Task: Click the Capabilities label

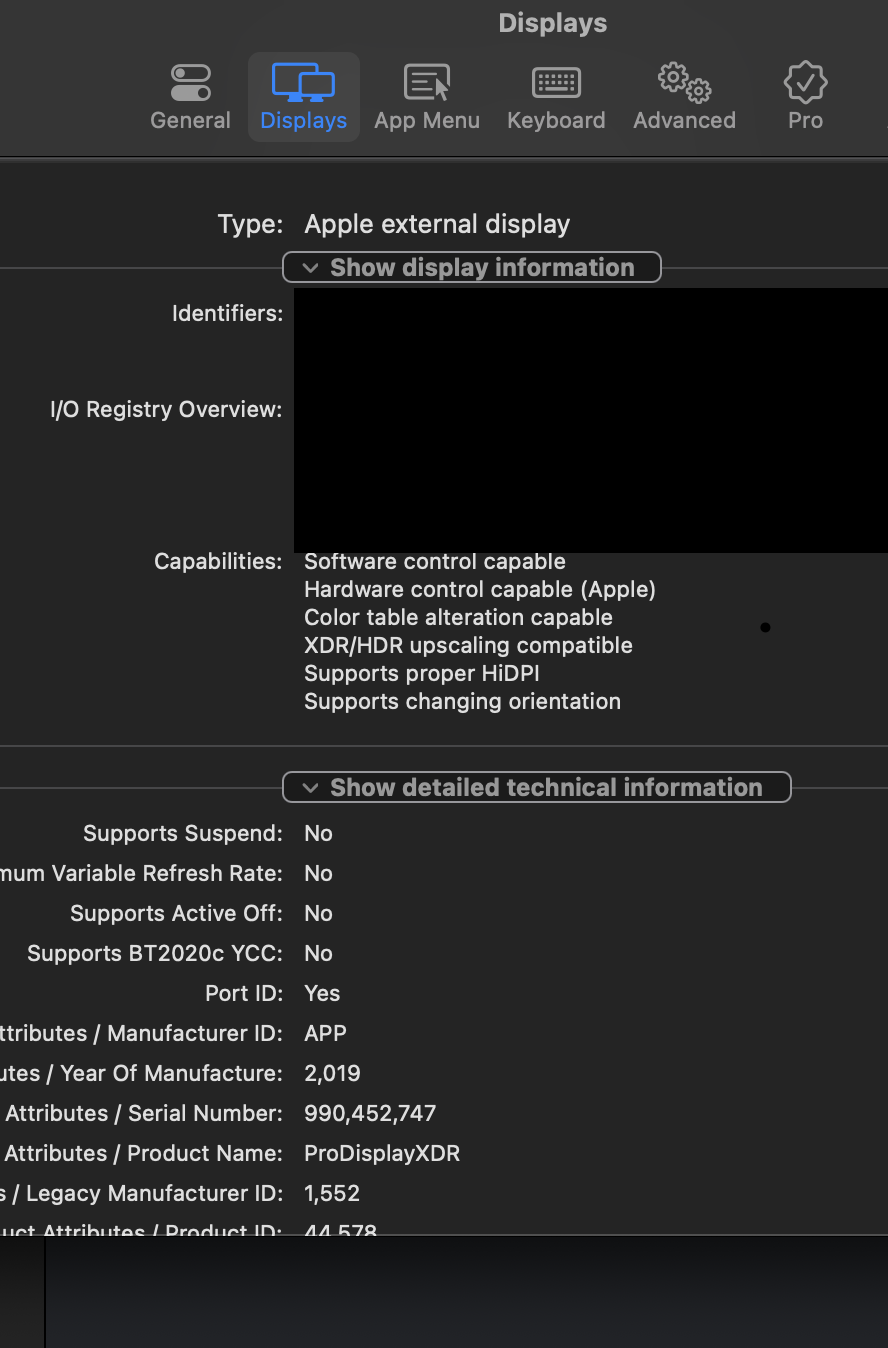Action: pyautogui.click(x=218, y=562)
